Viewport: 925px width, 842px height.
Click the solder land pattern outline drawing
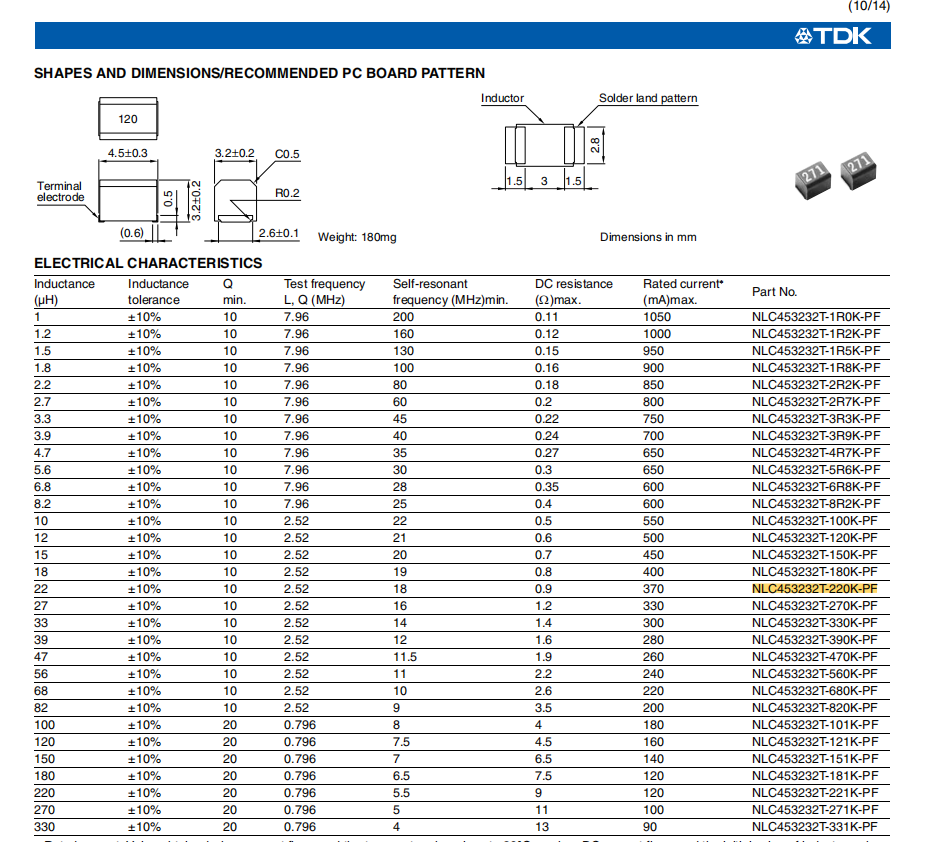click(x=544, y=145)
